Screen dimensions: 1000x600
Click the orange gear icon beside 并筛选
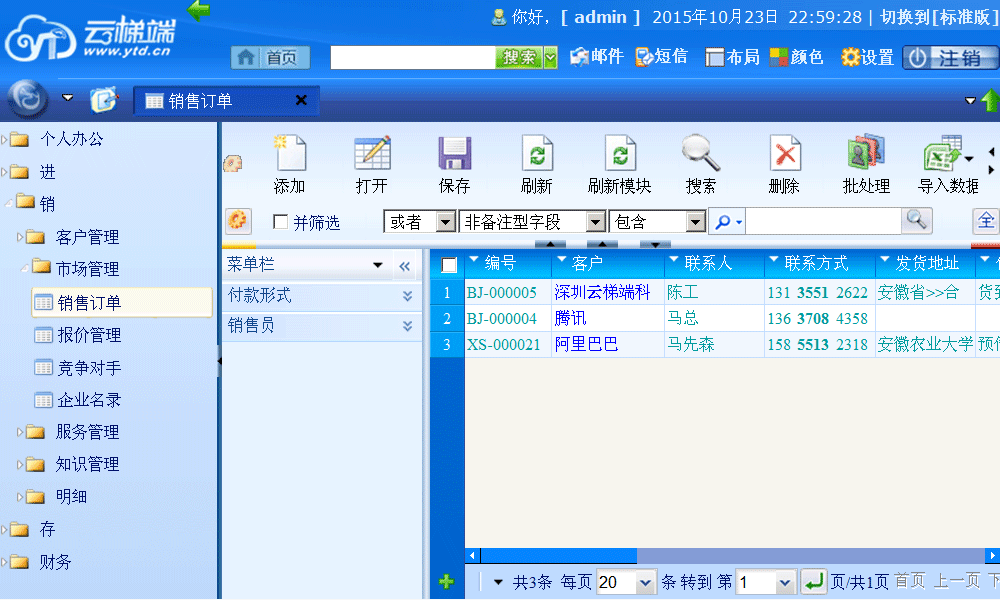point(238,221)
